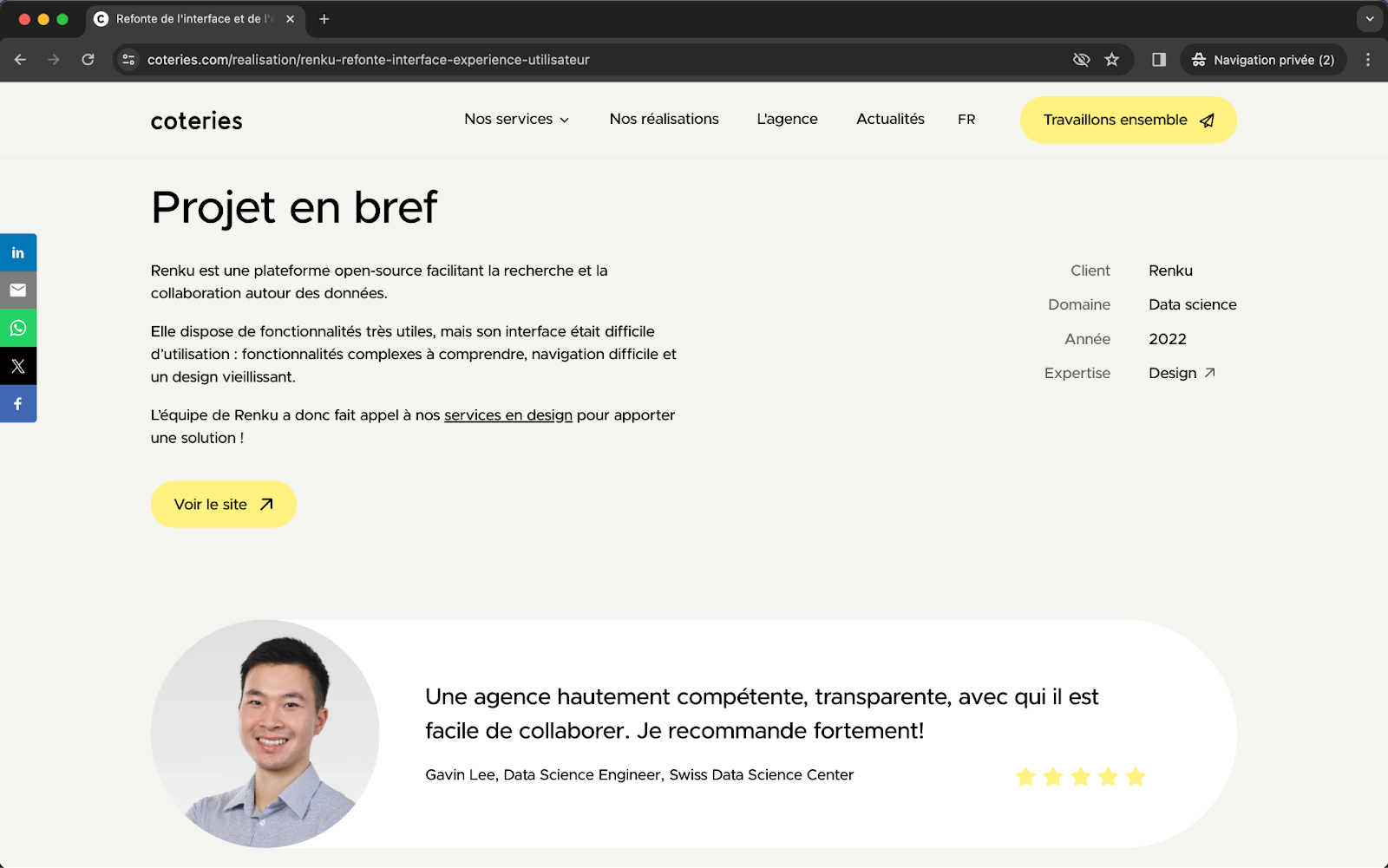Go back to the previous page
Viewport: 1388px width, 868px height.
20,60
